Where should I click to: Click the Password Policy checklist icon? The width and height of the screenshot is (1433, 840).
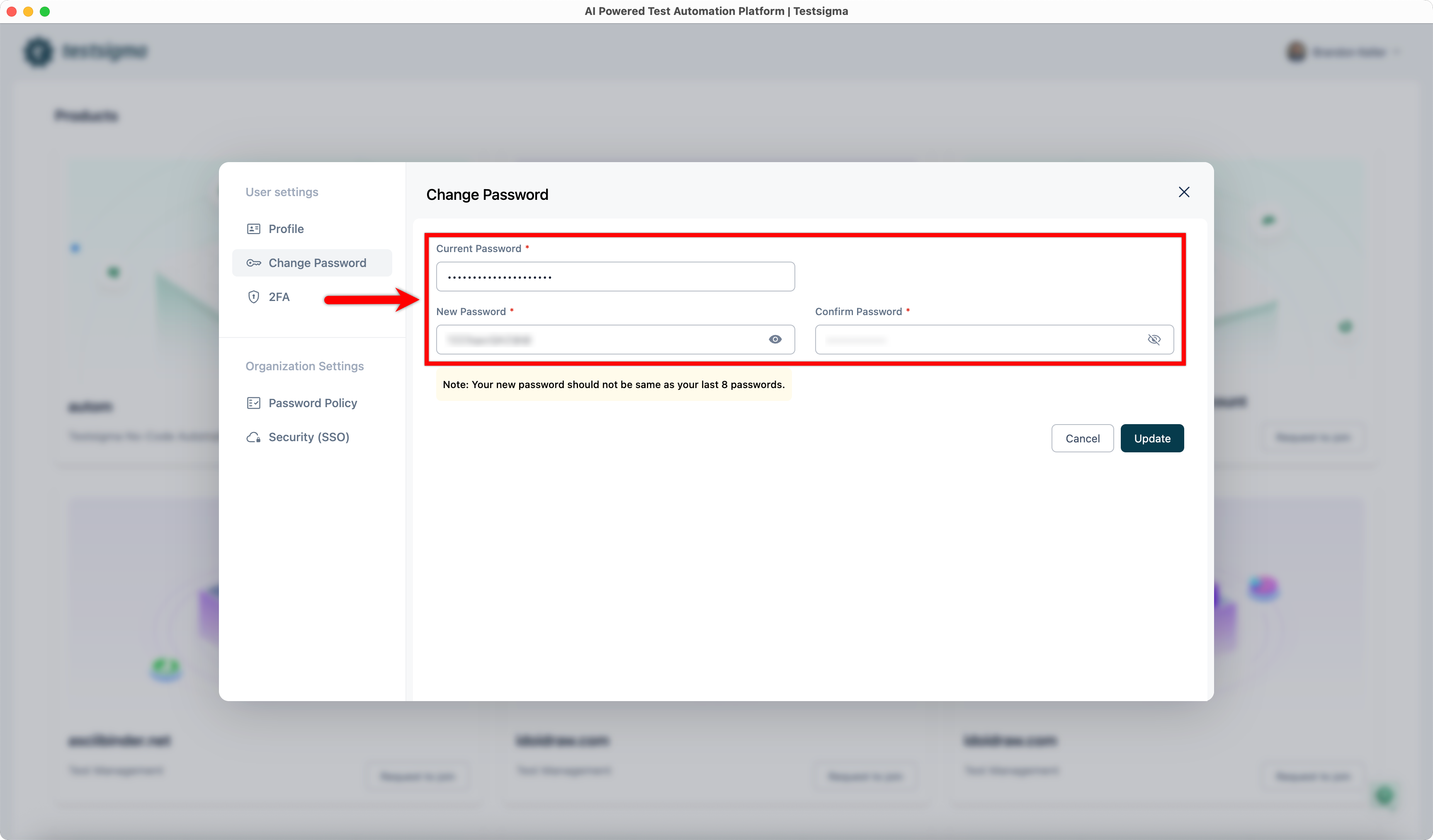[254, 403]
